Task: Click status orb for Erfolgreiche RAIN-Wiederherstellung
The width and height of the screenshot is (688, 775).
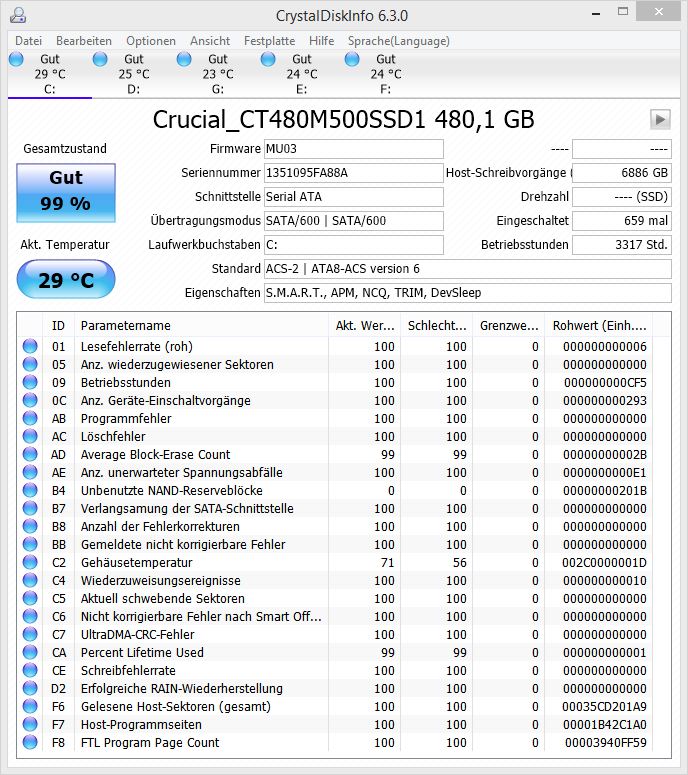Action: 30,689
